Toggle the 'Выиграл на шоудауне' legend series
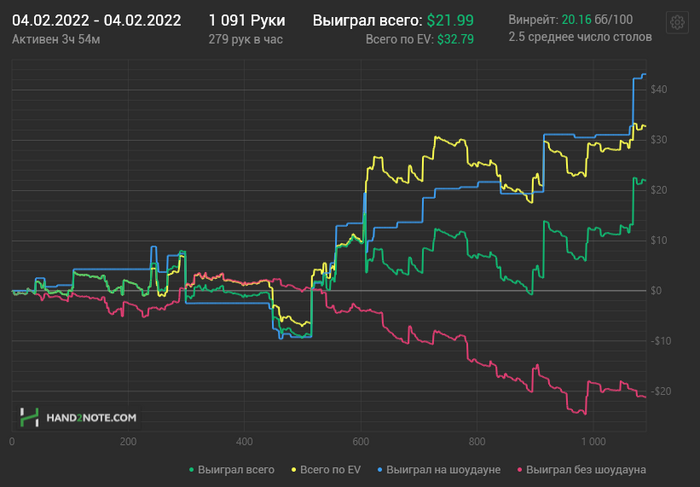Screen dimensions: 700x487 coord(439,470)
